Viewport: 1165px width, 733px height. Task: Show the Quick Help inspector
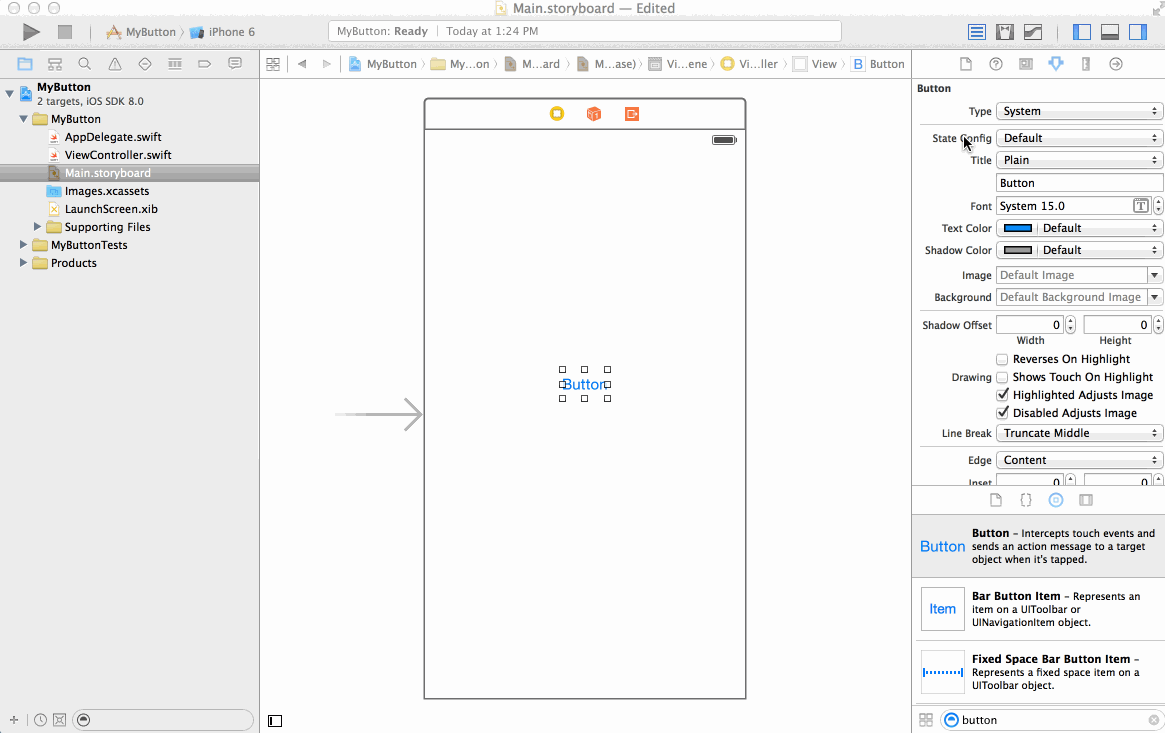point(996,64)
